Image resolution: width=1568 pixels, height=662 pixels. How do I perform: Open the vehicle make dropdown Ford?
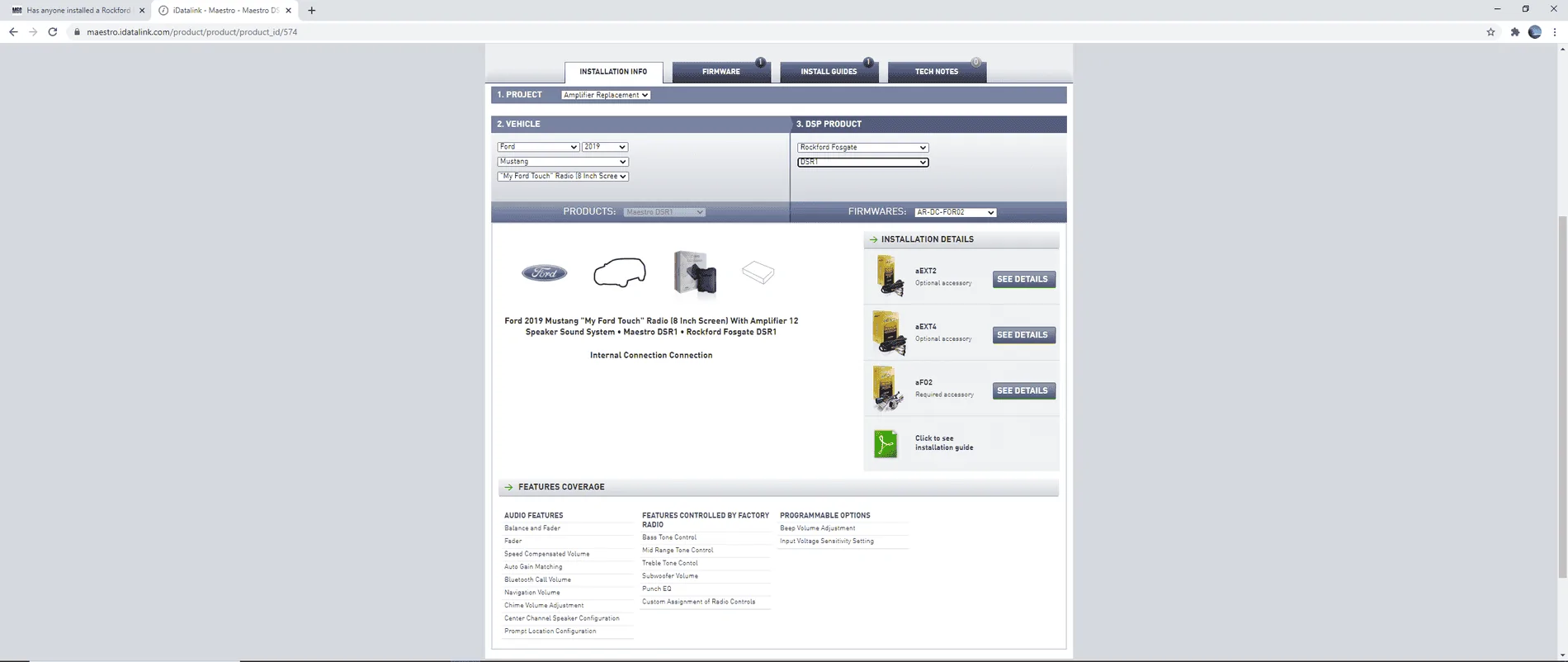[x=537, y=147]
